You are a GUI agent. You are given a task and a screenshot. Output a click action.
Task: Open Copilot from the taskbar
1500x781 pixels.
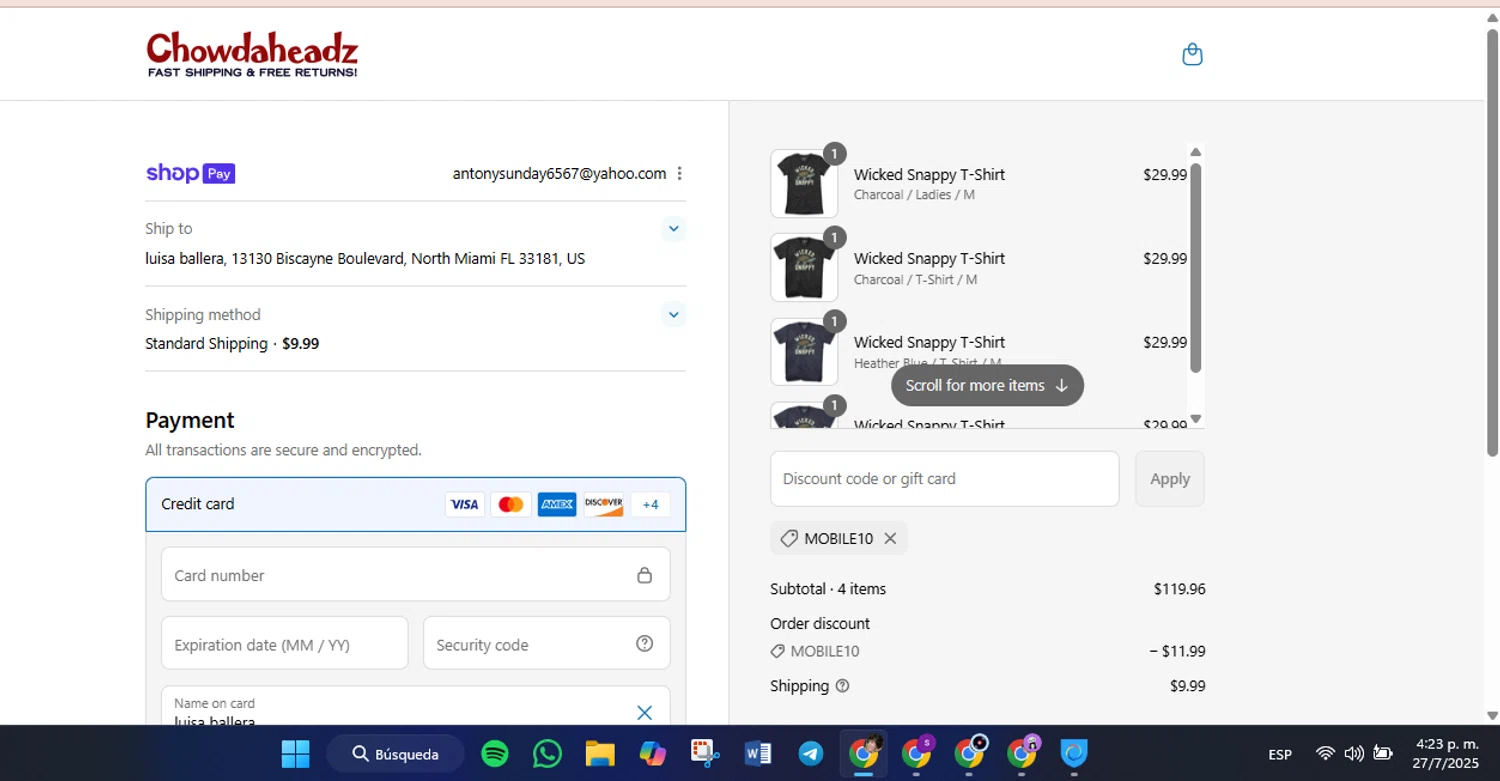tap(653, 754)
